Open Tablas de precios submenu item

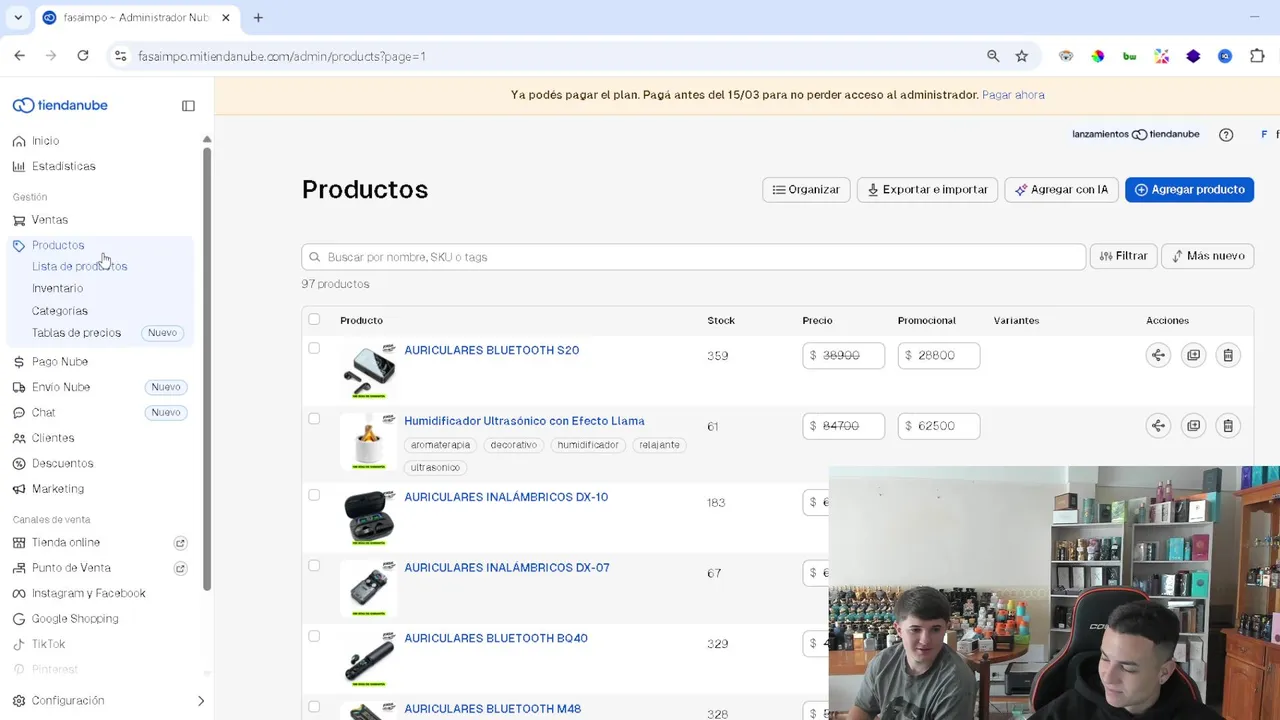pyautogui.click(x=76, y=333)
